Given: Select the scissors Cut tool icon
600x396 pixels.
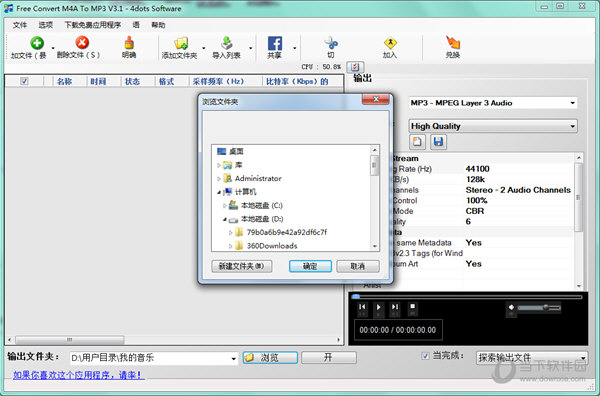Looking at the screenshot, I should pyautogui.click(x=331, y=43).
